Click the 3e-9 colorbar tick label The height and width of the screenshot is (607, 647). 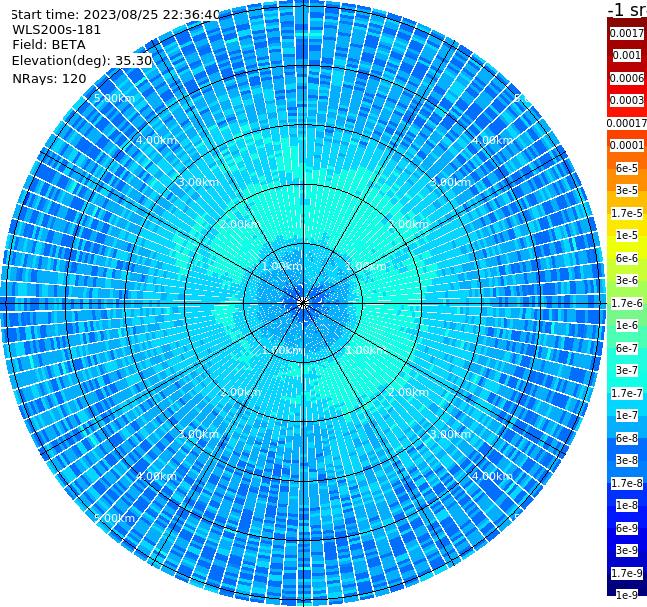627,550
